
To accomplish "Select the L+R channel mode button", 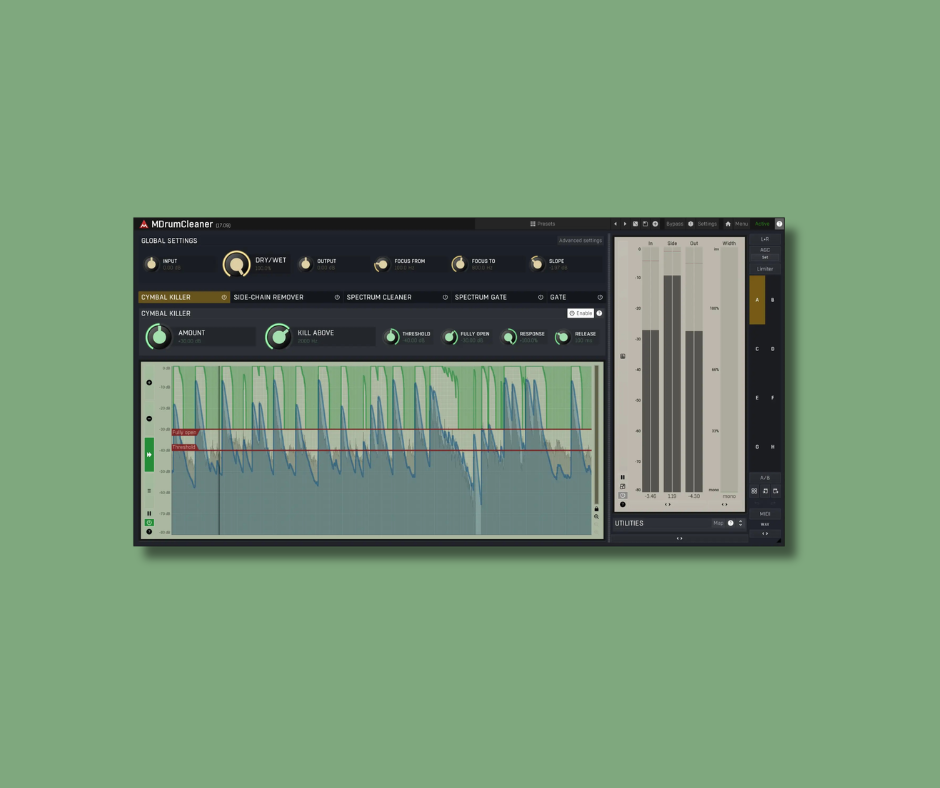I will [x=765, y=239].
